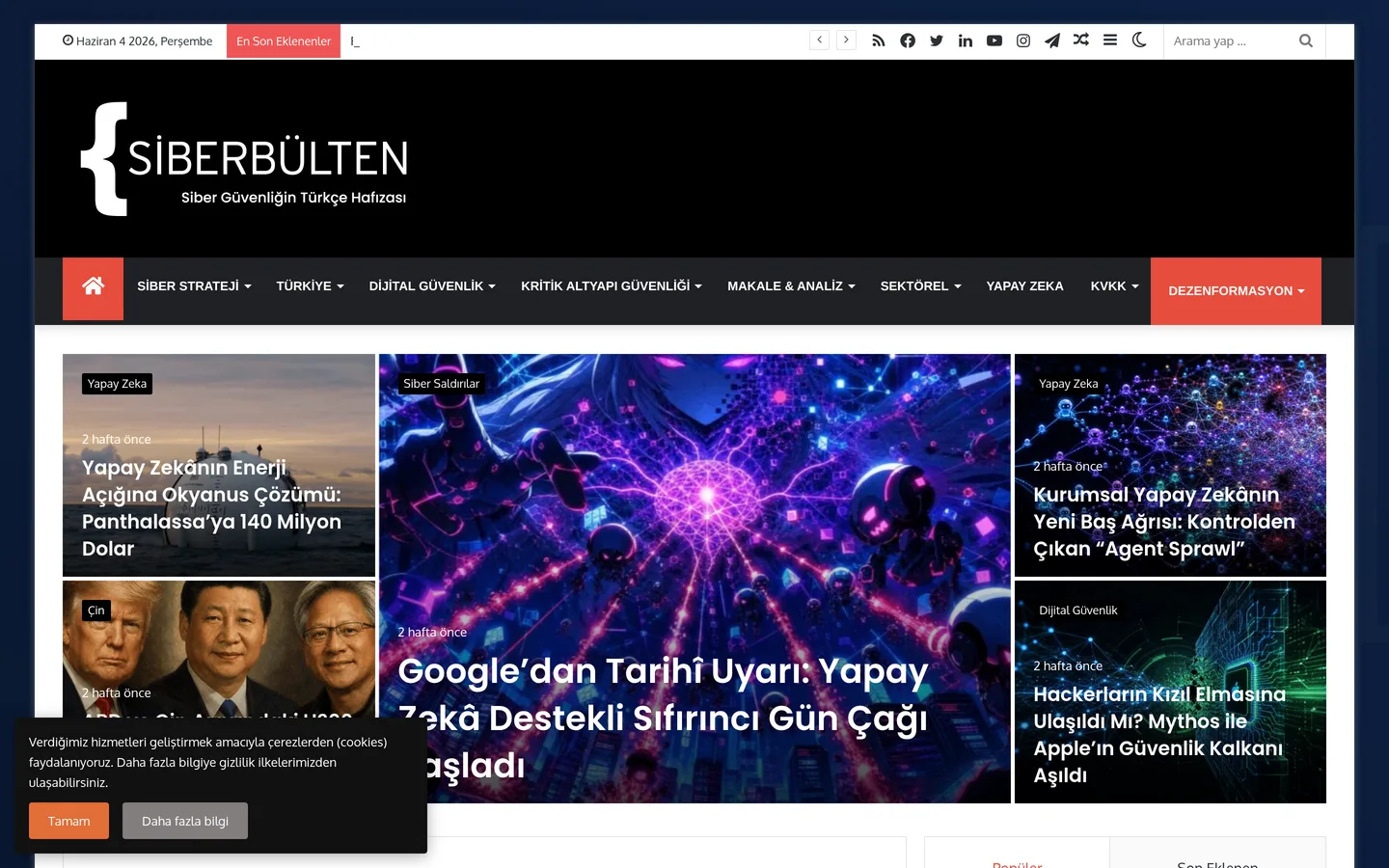This screenshot has height=868, width=1389.
Task: Expand the TÜRKİYE menu
Action: point(310,286)
